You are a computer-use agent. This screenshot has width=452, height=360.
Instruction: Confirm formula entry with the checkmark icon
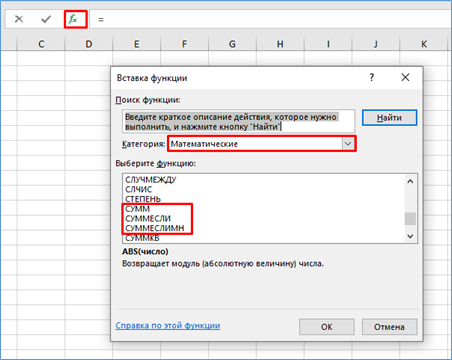point(46,19)
